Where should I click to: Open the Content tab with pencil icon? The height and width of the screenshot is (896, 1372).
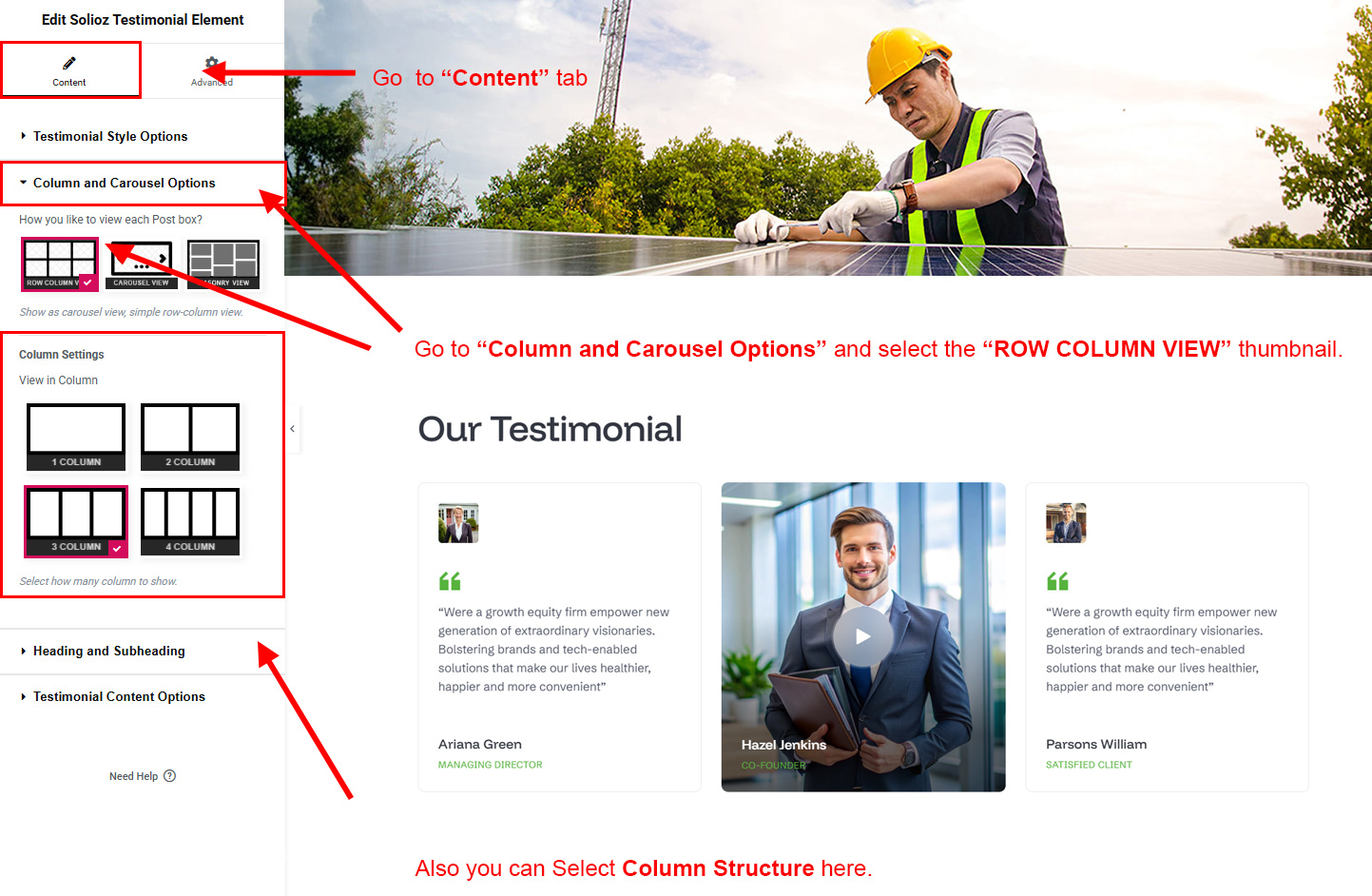click(x=69, y=70)
